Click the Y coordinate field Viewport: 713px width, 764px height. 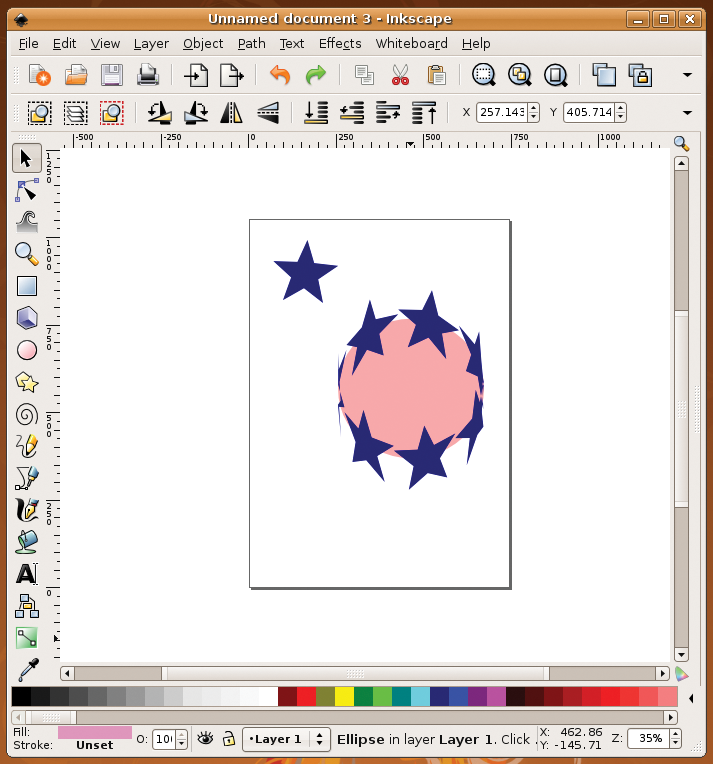coord(589,112)
